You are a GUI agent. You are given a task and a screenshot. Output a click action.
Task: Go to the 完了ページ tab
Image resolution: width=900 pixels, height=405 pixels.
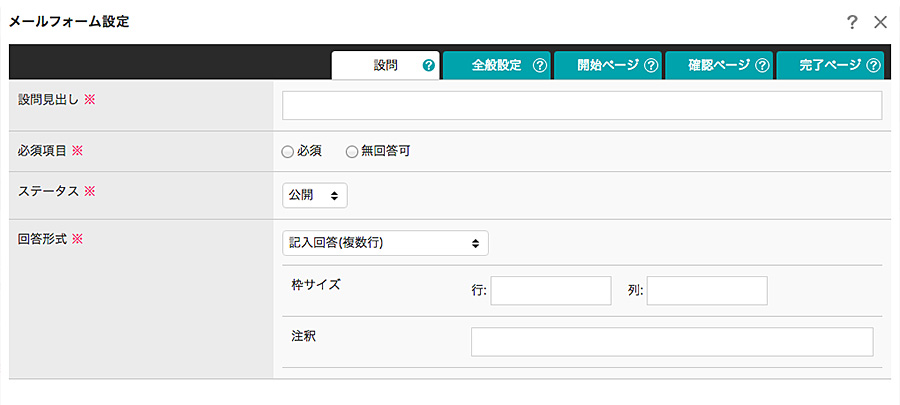tap(831, 65)
